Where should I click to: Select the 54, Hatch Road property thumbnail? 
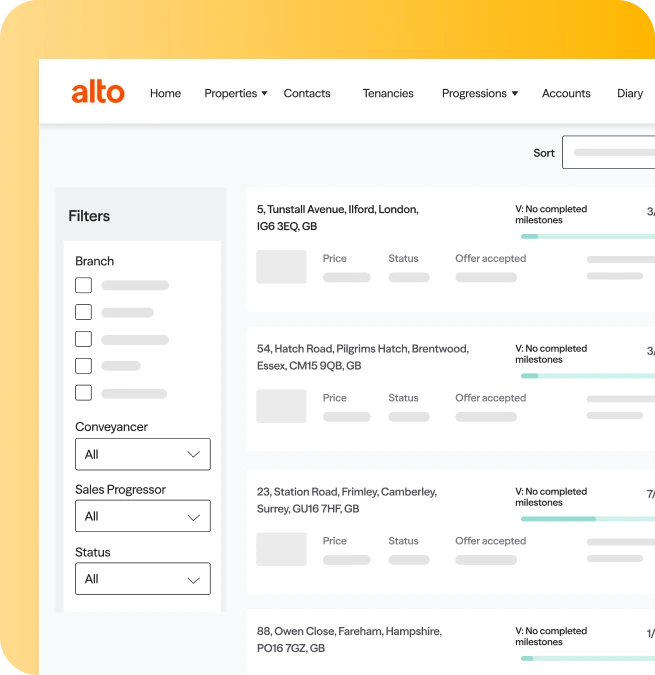(281, 406)
